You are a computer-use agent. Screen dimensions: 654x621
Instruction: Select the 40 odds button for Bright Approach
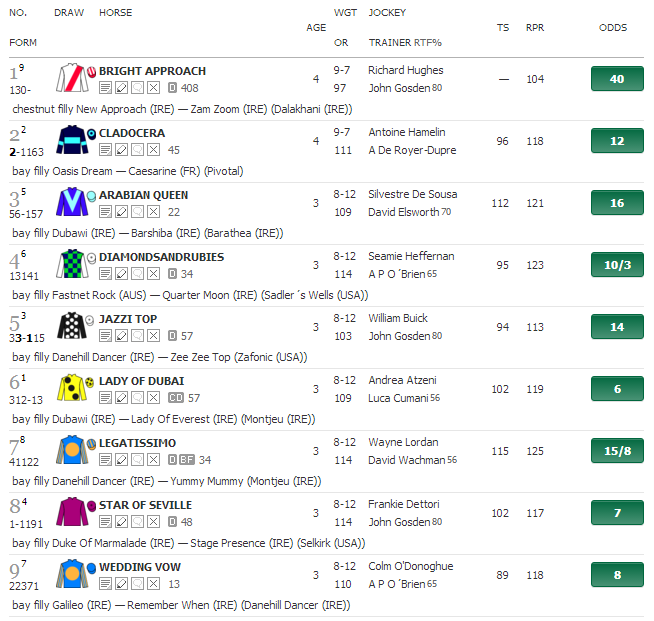click(617, 79)
